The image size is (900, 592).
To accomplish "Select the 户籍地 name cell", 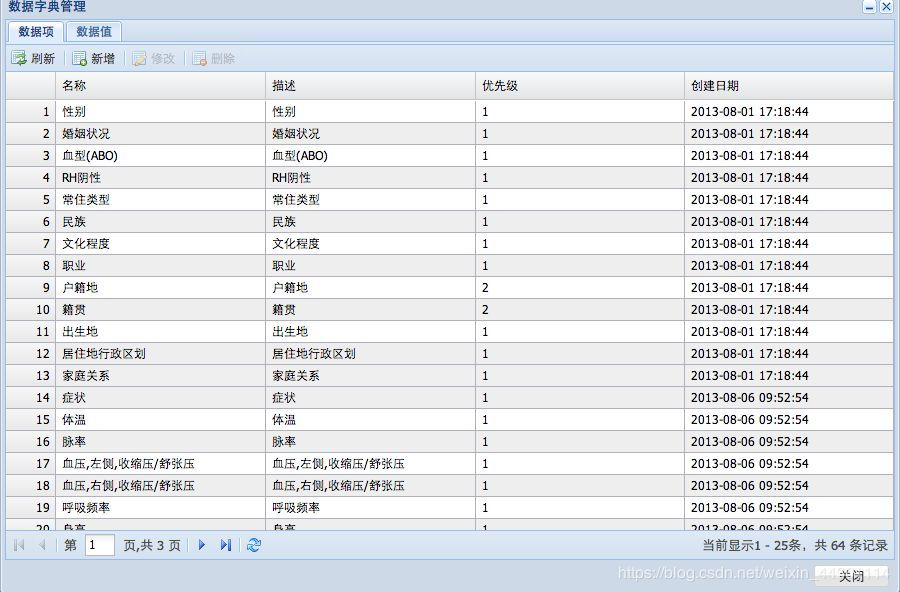I will [x=160, y=288].
